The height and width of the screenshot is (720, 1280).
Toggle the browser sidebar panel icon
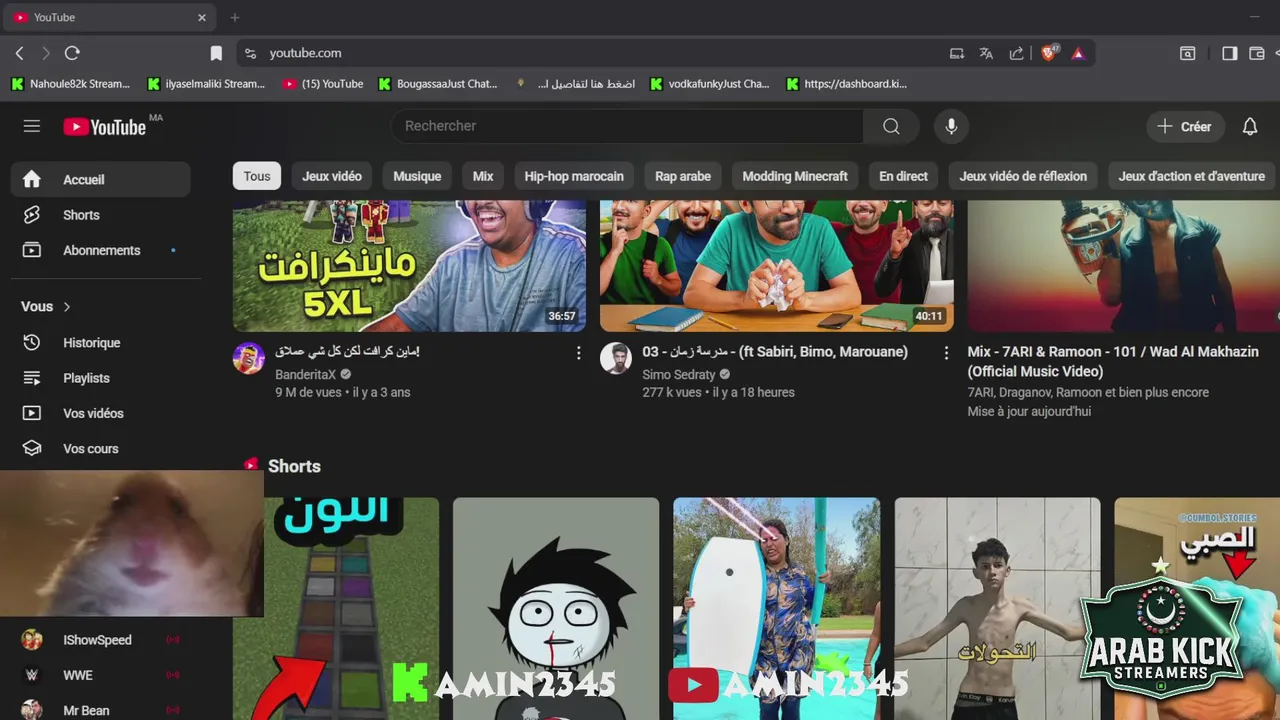(1230, 53)
